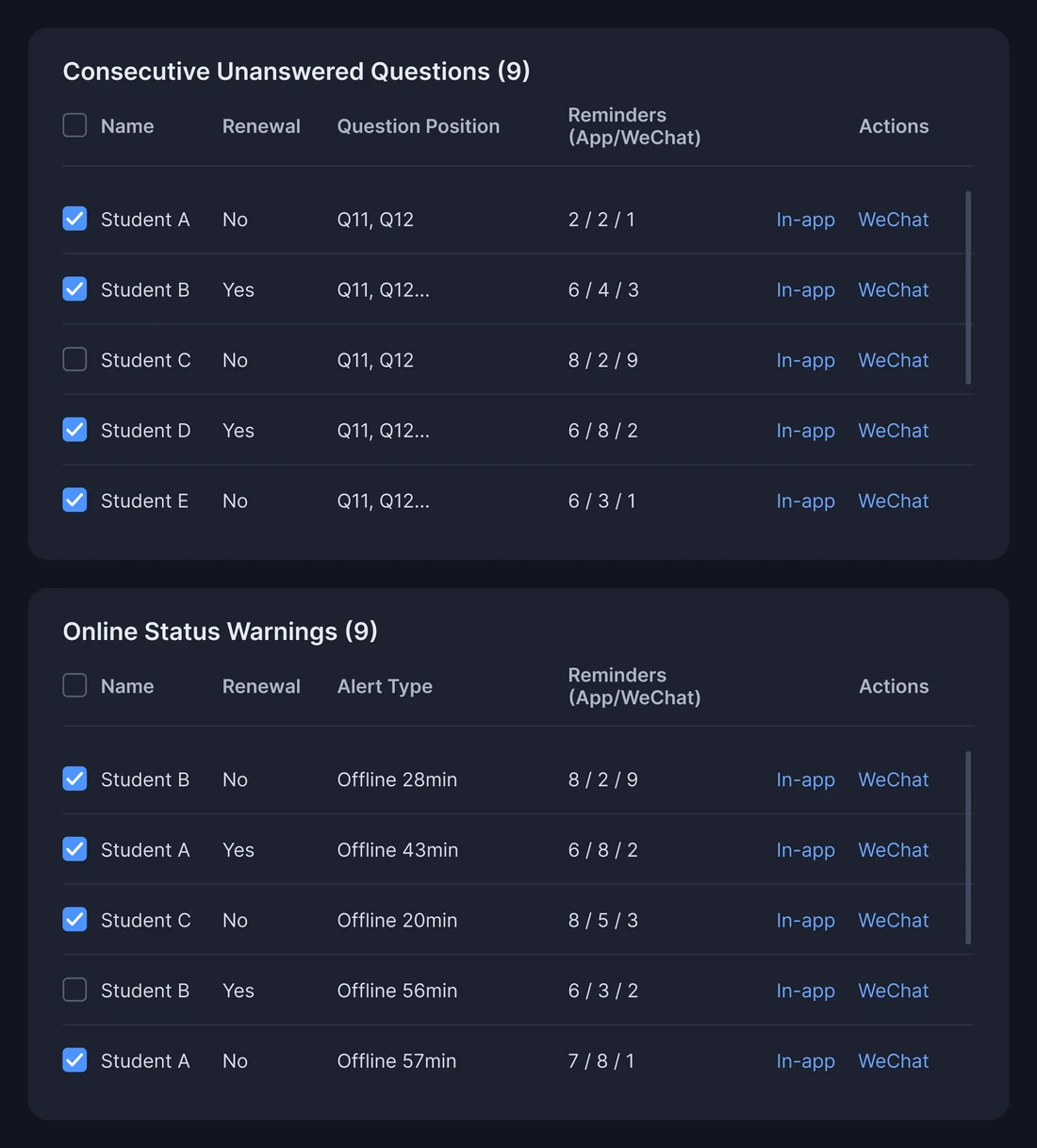Check the Student C row in Unanswered Questions

74,359
